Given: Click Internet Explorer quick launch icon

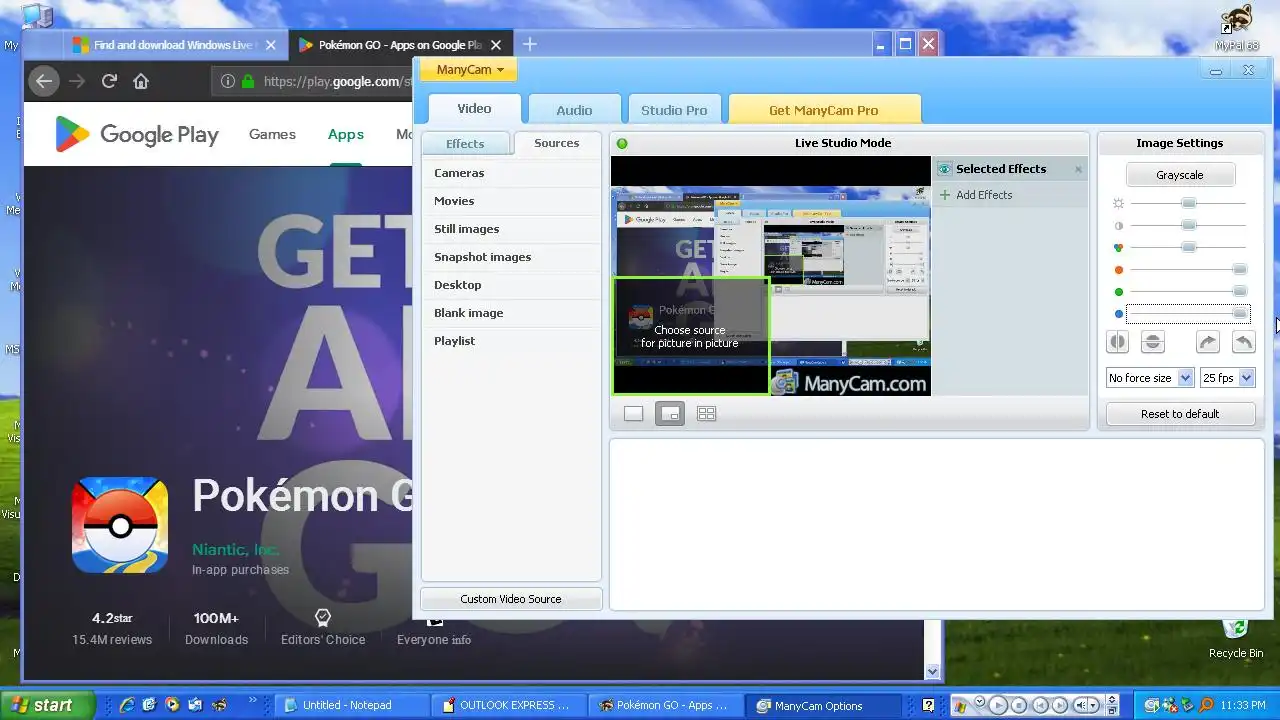Looking at the screenshot, I should (x=127, y=705).
